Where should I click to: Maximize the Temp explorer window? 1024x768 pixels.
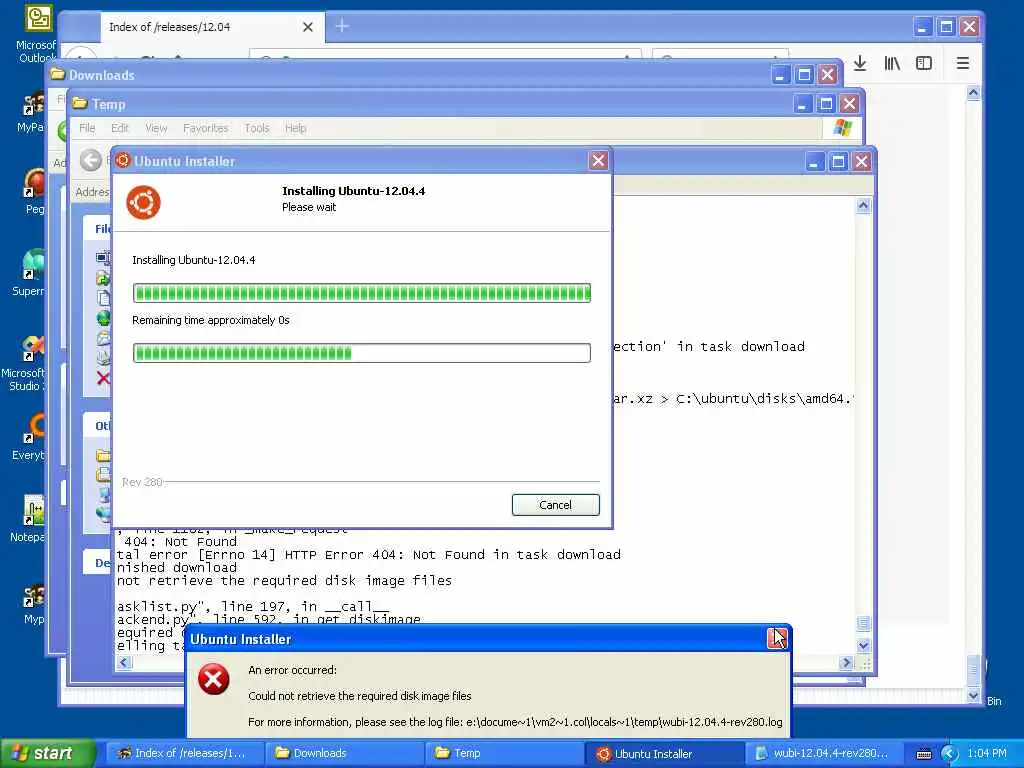(x=825, y=103)
